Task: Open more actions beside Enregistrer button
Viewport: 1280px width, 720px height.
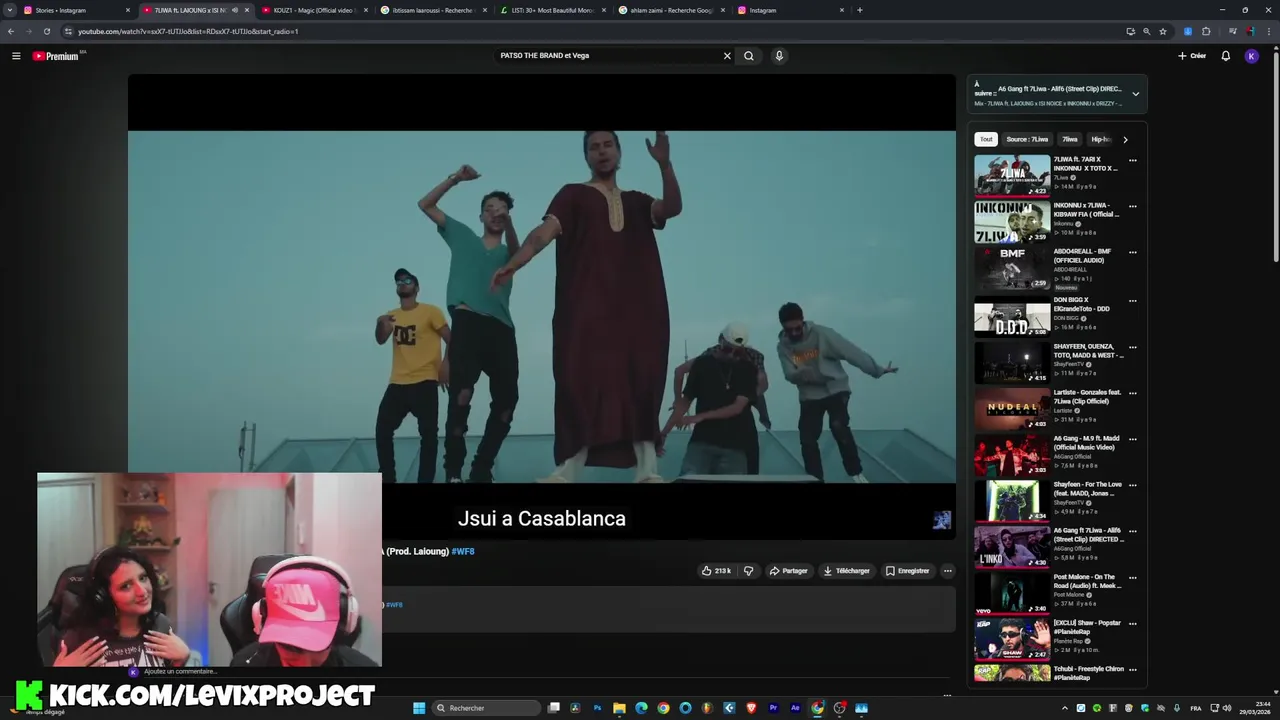Action: point(947,571)
